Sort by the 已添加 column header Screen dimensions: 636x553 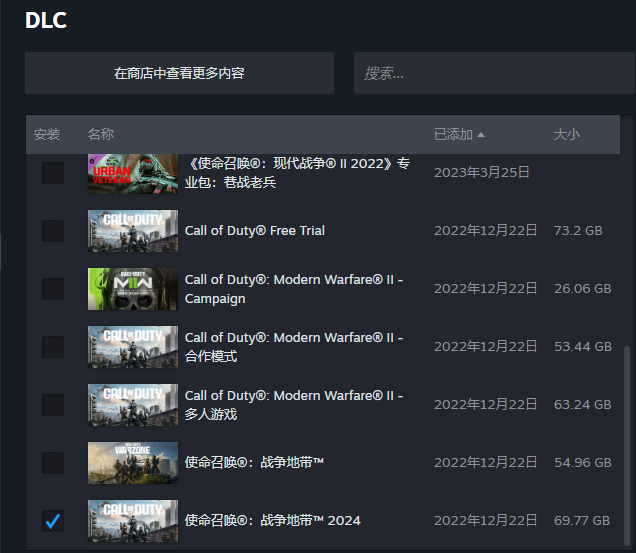point(453,134)
